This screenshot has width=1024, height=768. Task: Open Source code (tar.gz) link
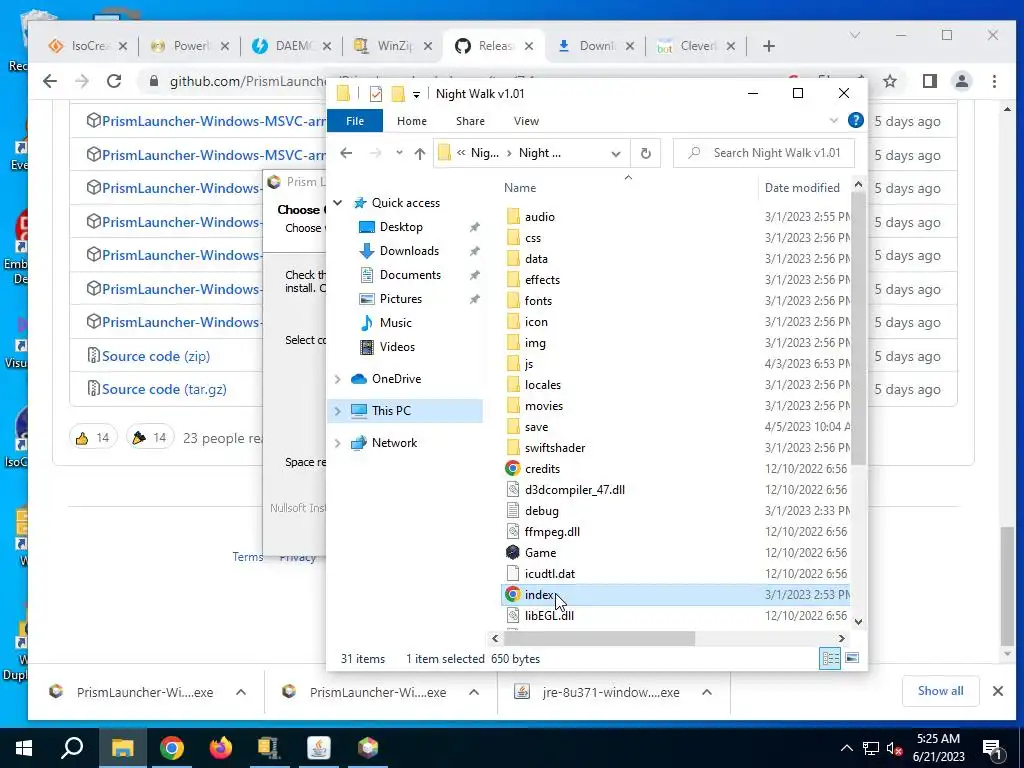click(x=164, y=389)
